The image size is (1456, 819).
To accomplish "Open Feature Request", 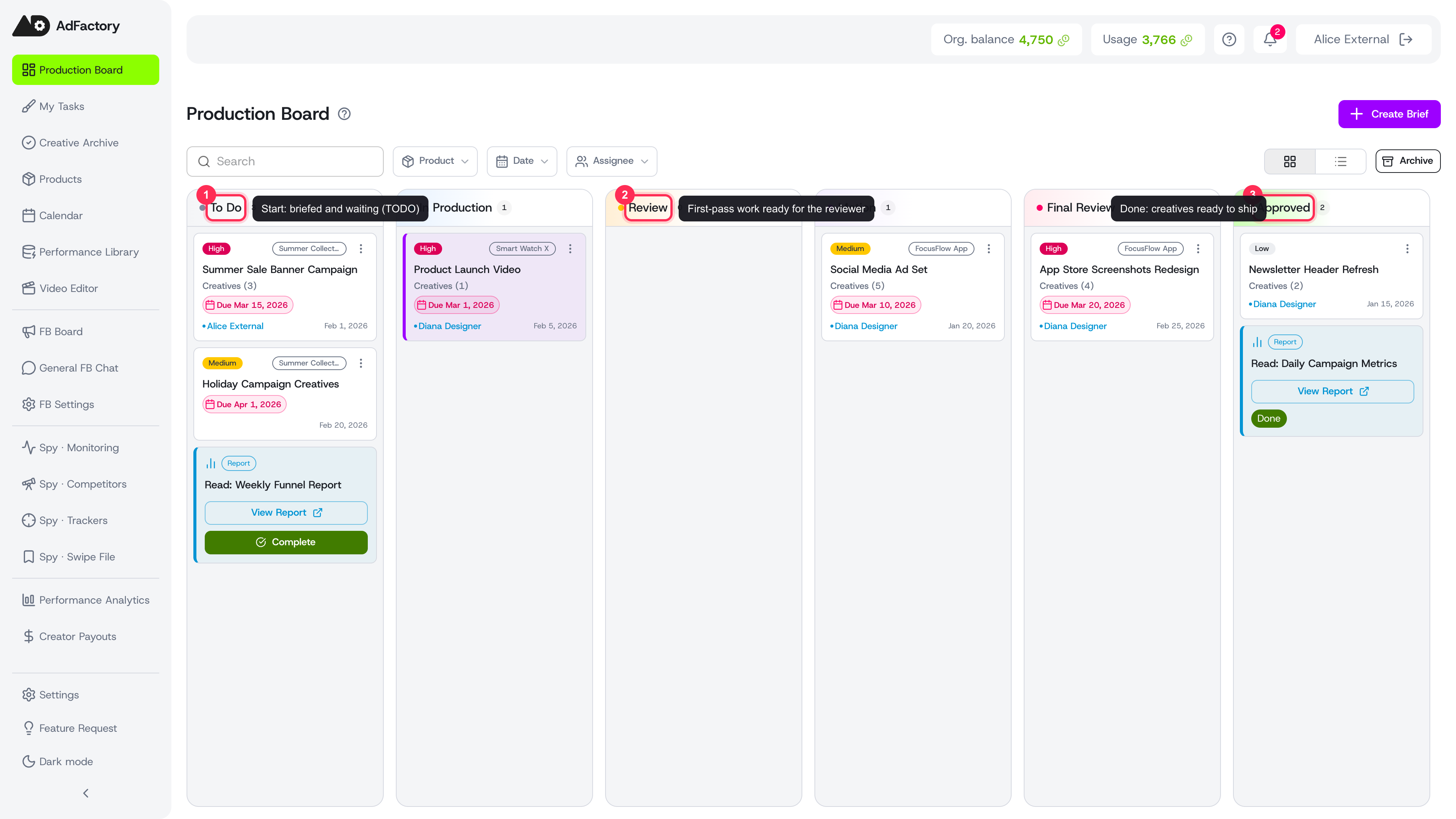I will [x=85, y=728].
